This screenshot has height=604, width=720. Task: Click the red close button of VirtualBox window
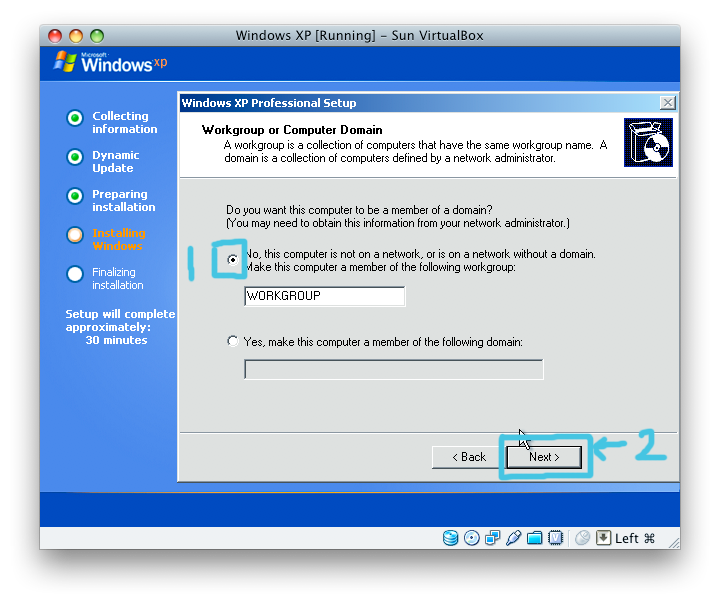point(55,35)
